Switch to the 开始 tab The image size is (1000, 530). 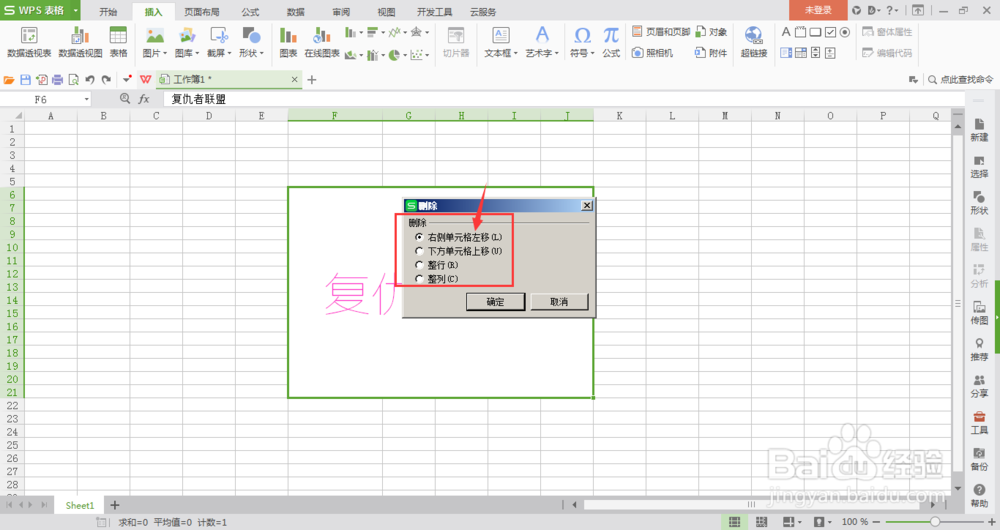click(108, 11)
